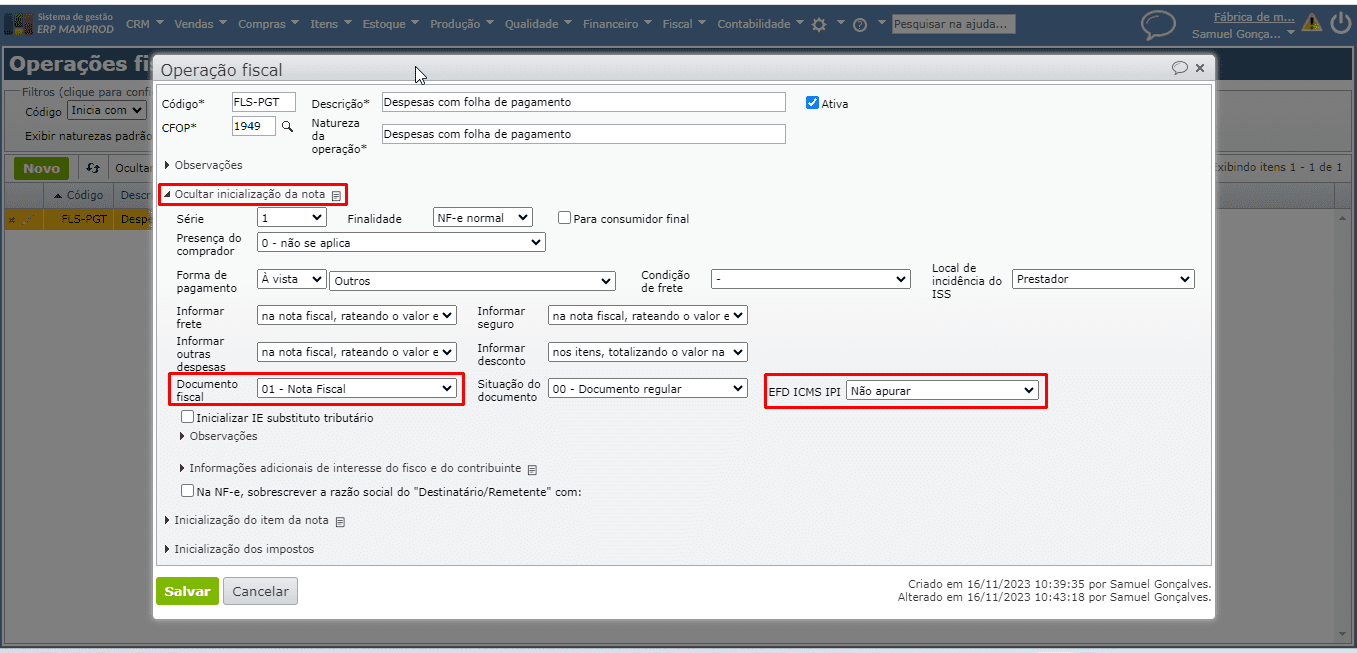Click the CFOP search magnifier icon

click(x=287, y=127)
